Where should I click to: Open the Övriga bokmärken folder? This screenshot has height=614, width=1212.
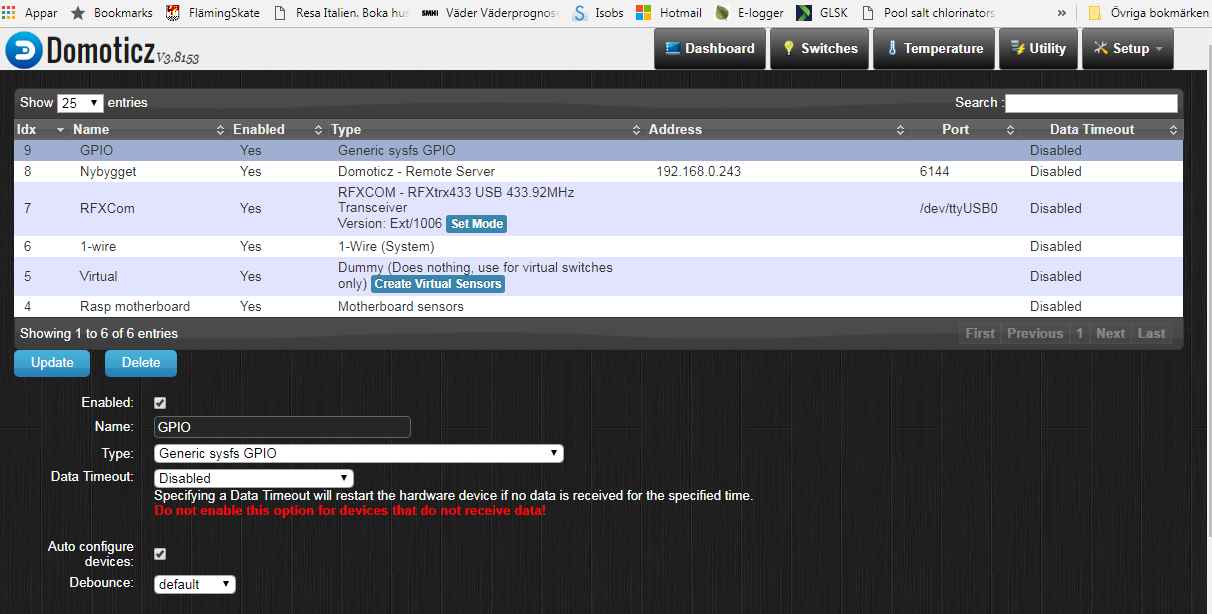tap(1148, 14)
